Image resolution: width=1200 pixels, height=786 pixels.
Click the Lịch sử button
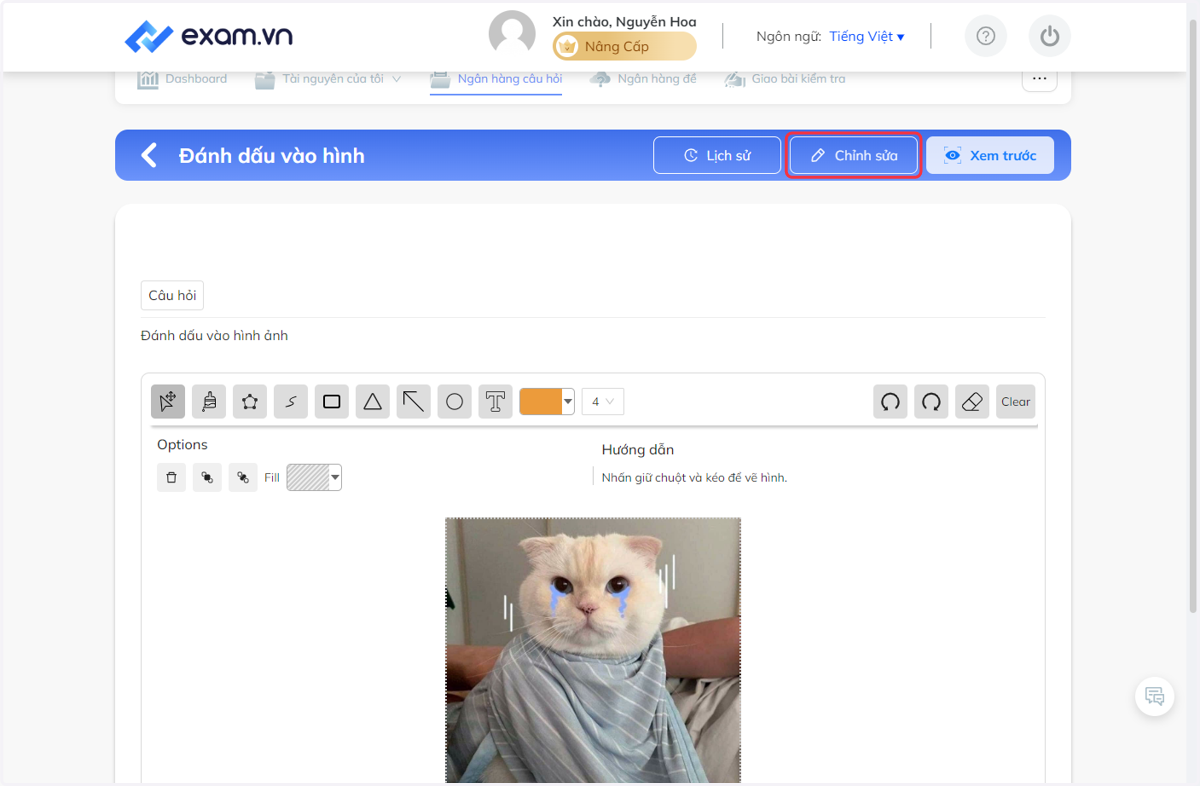coord(717,155)
